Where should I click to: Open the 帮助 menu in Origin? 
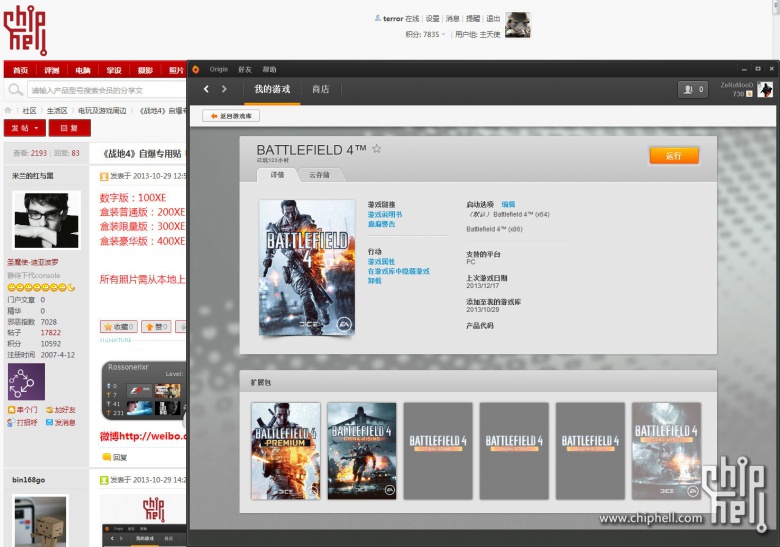[x=269, y=69]
